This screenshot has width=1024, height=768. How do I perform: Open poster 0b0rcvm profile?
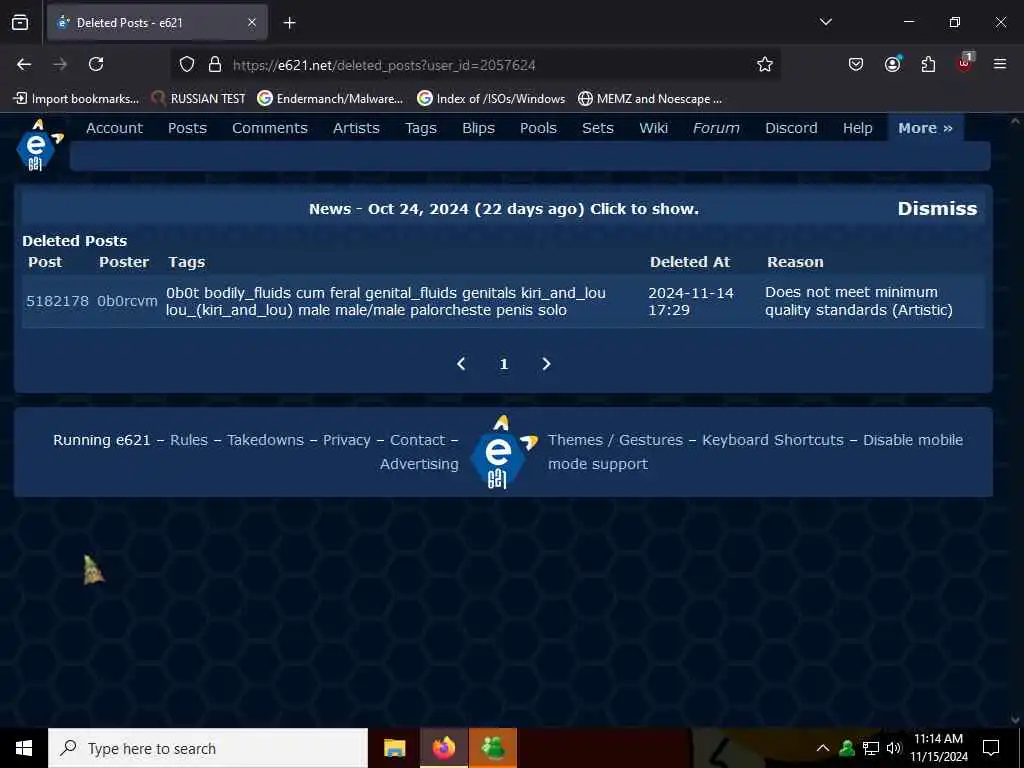click(x=127, y=301)
